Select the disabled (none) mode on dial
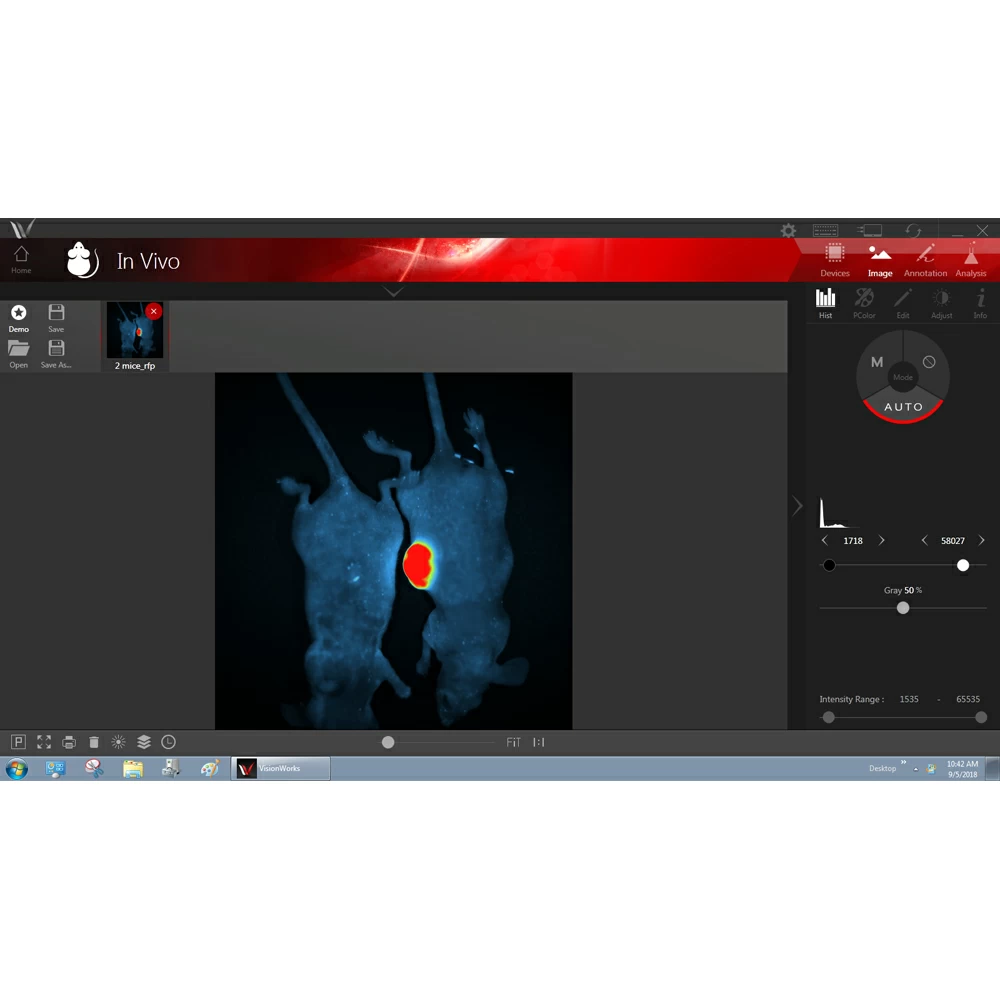 (x=929, y=362)
